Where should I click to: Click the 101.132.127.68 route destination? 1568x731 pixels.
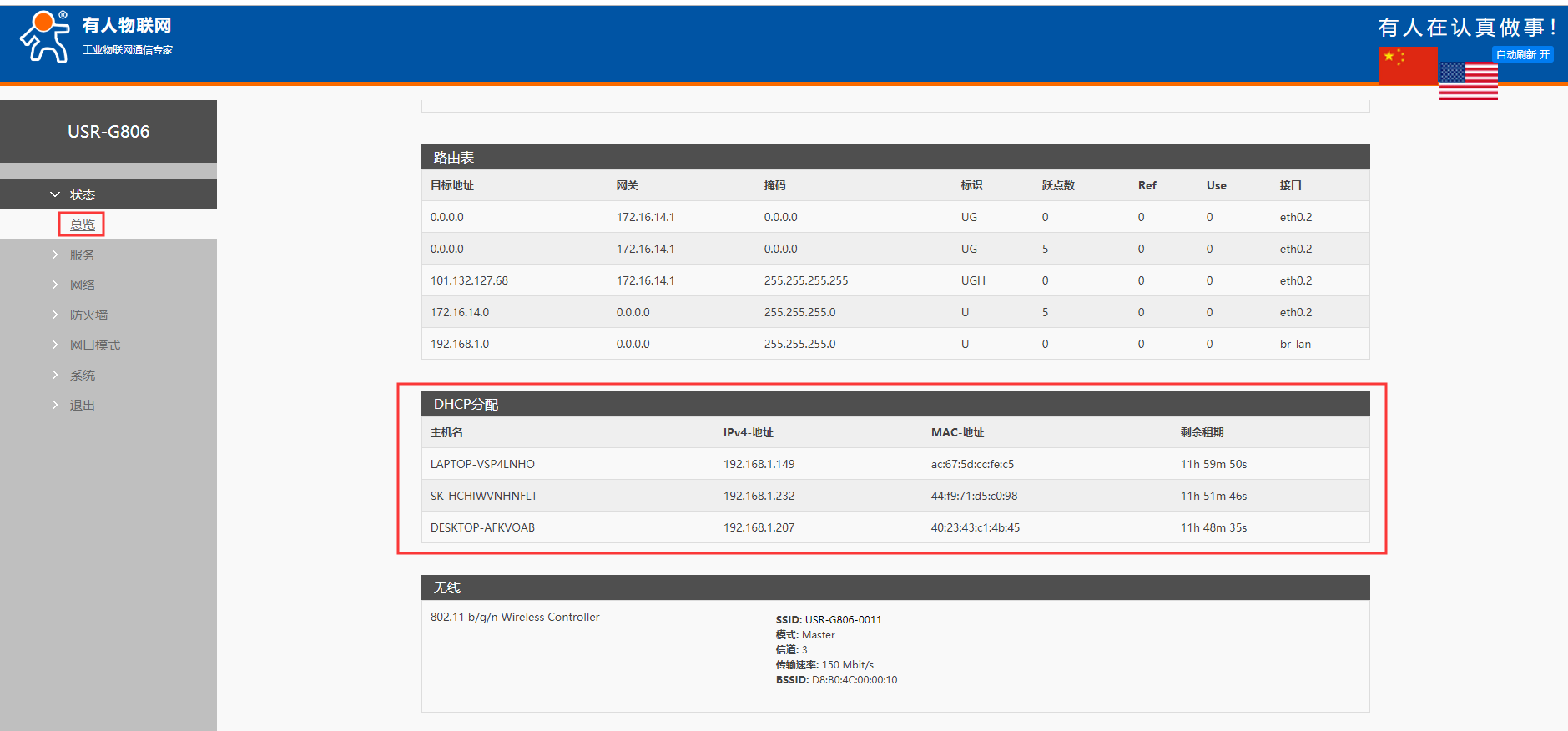click(469, 280)
